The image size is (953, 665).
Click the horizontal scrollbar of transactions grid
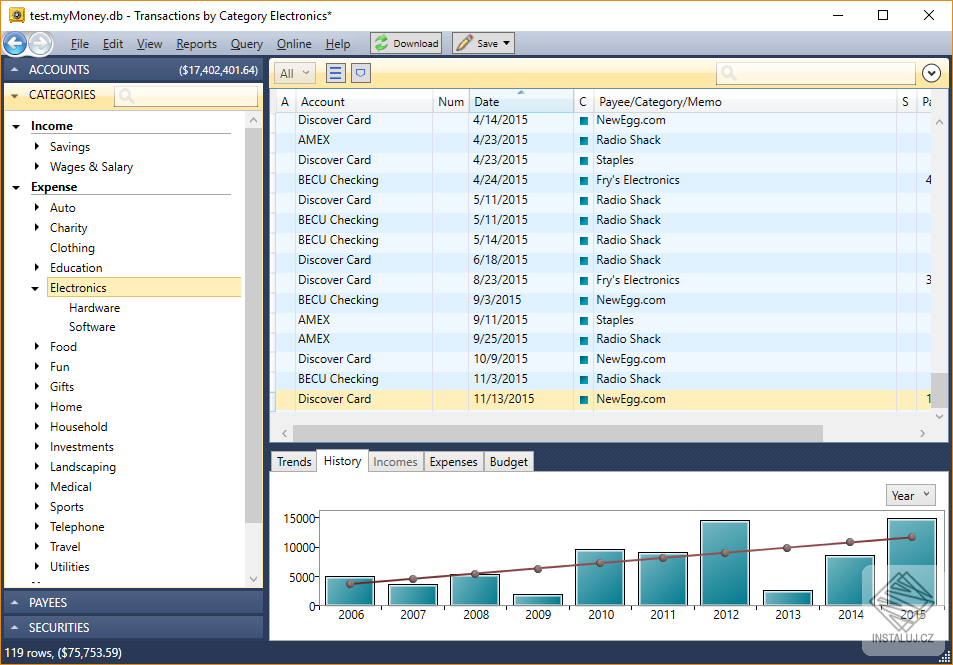pos(556,433)
